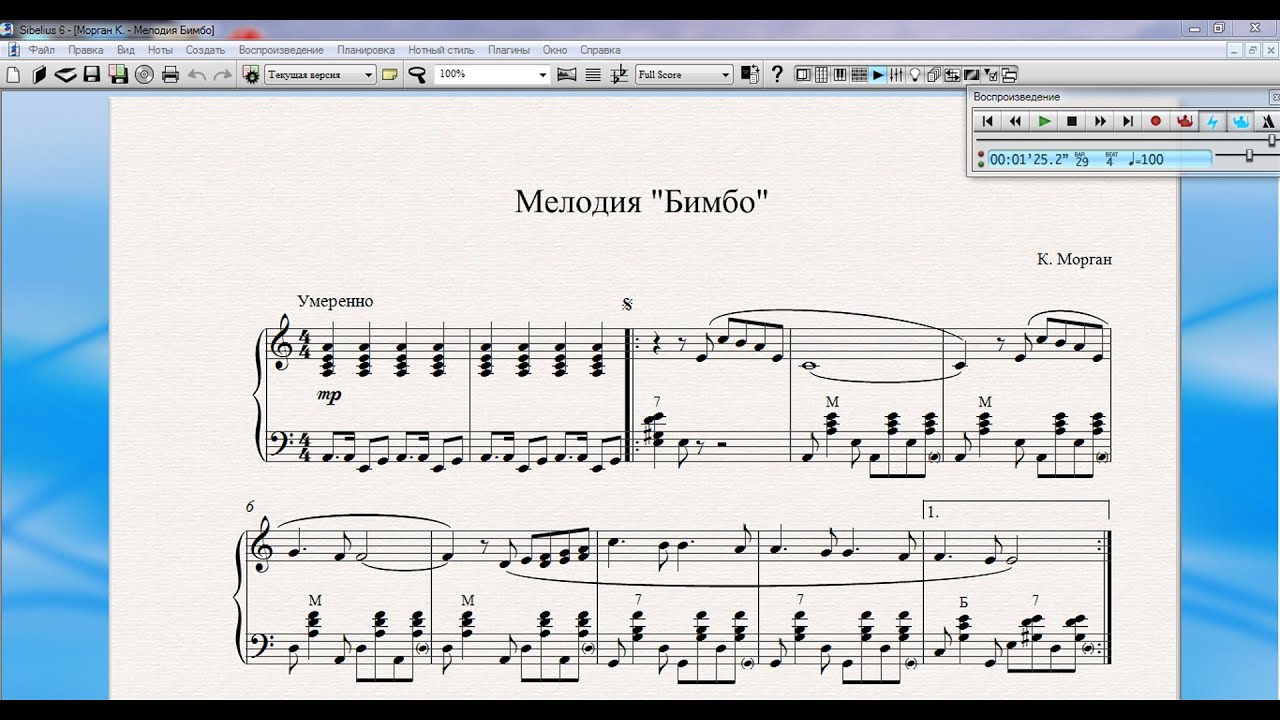Click the Hide tool windows icon
Image resolution: width=1280 pixels, height=720 pixels.
pyautogui.click(x=1008, y=74)
